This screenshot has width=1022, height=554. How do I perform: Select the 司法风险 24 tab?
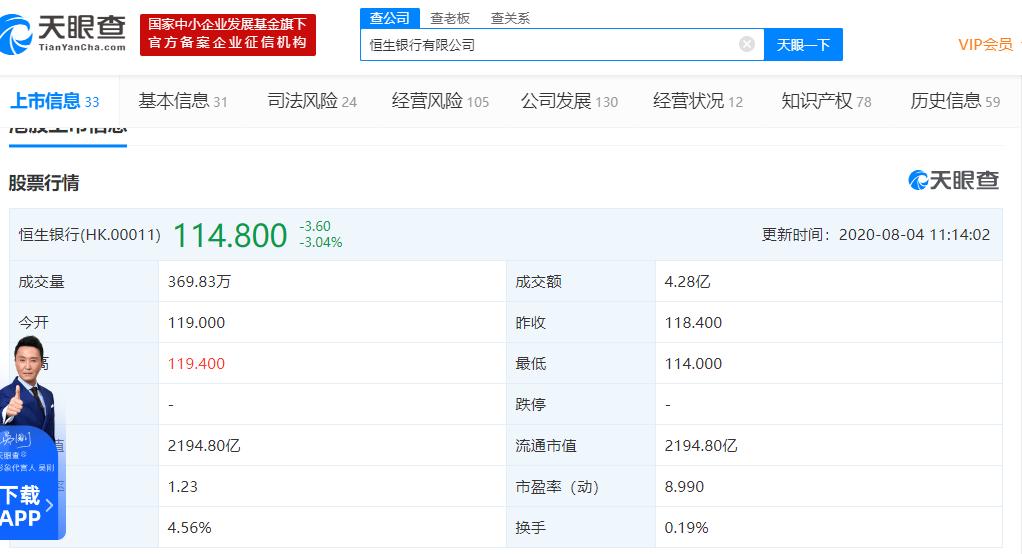coord(312,101)
